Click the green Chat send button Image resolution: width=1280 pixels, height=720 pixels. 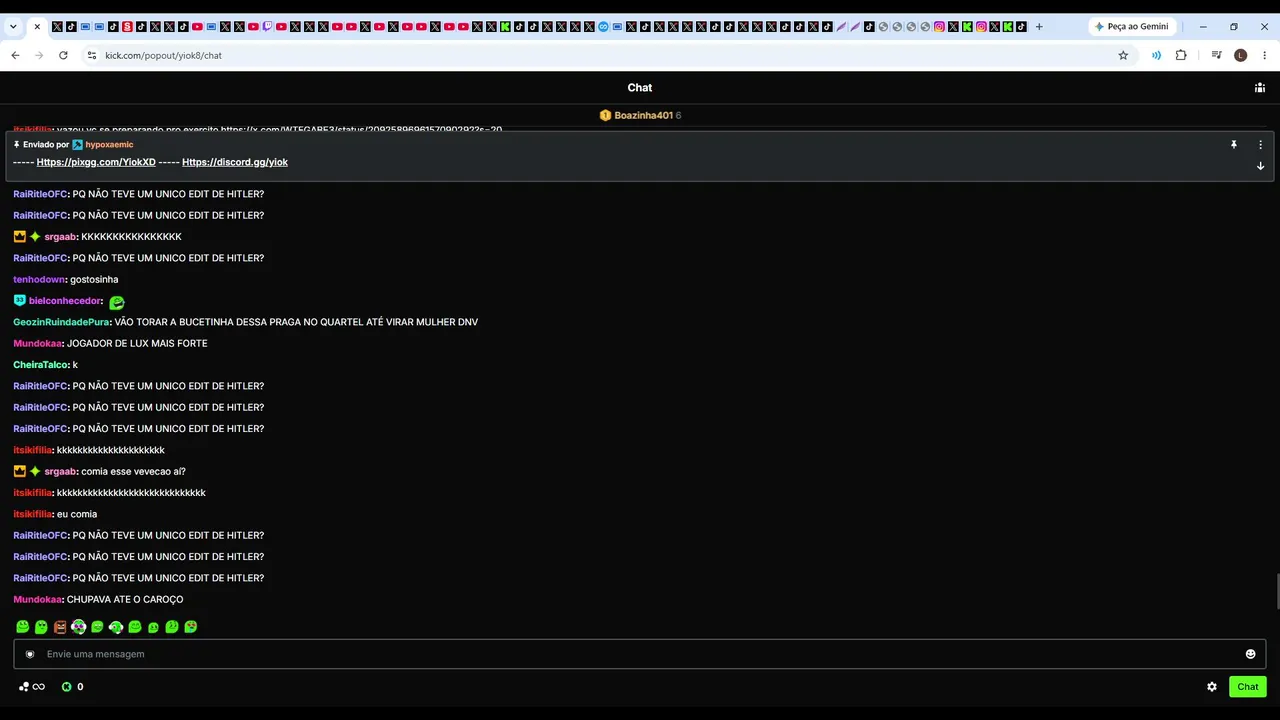point(1247,687)
